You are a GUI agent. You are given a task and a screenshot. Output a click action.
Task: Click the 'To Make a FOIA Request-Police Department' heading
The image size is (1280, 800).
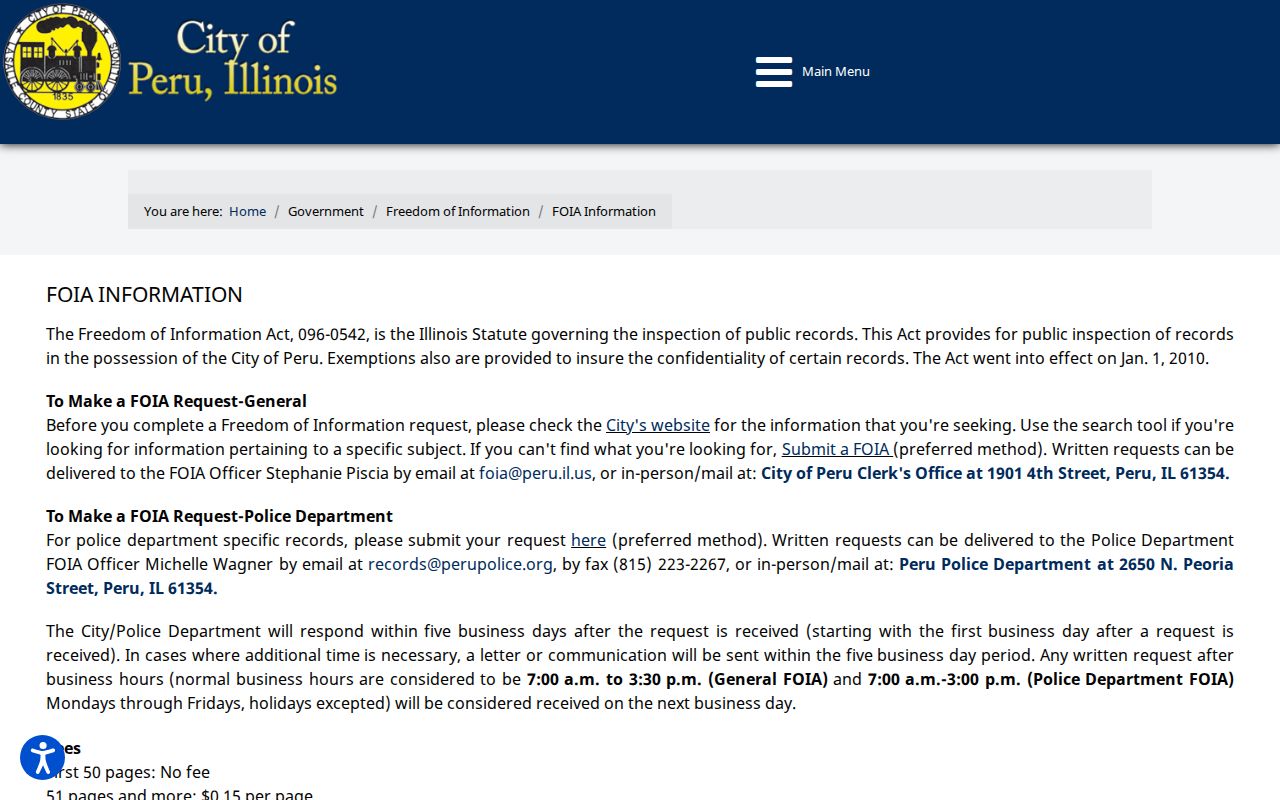click(x=219, y=516)
